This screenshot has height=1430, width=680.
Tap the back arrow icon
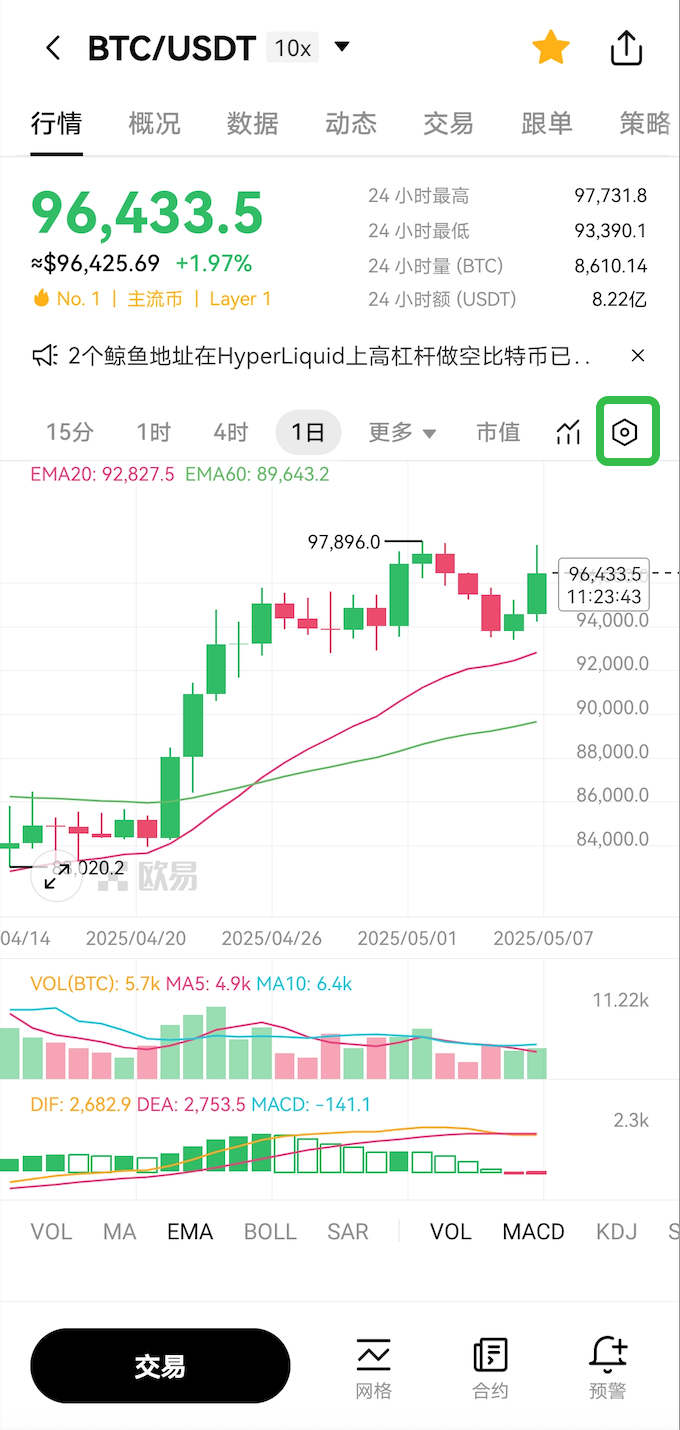tap(54, 48)
